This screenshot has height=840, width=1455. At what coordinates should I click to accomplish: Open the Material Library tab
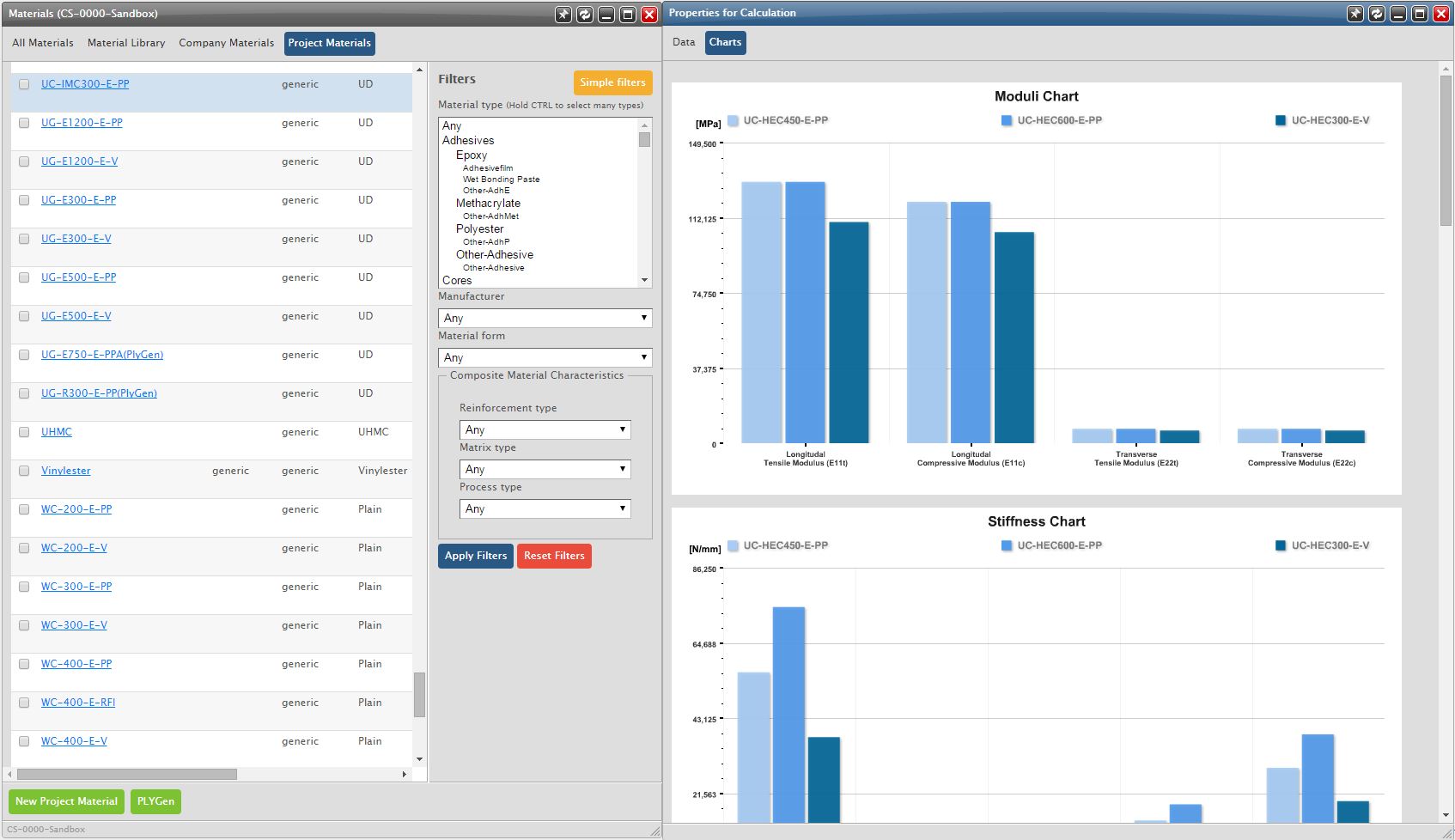point(126,43)
